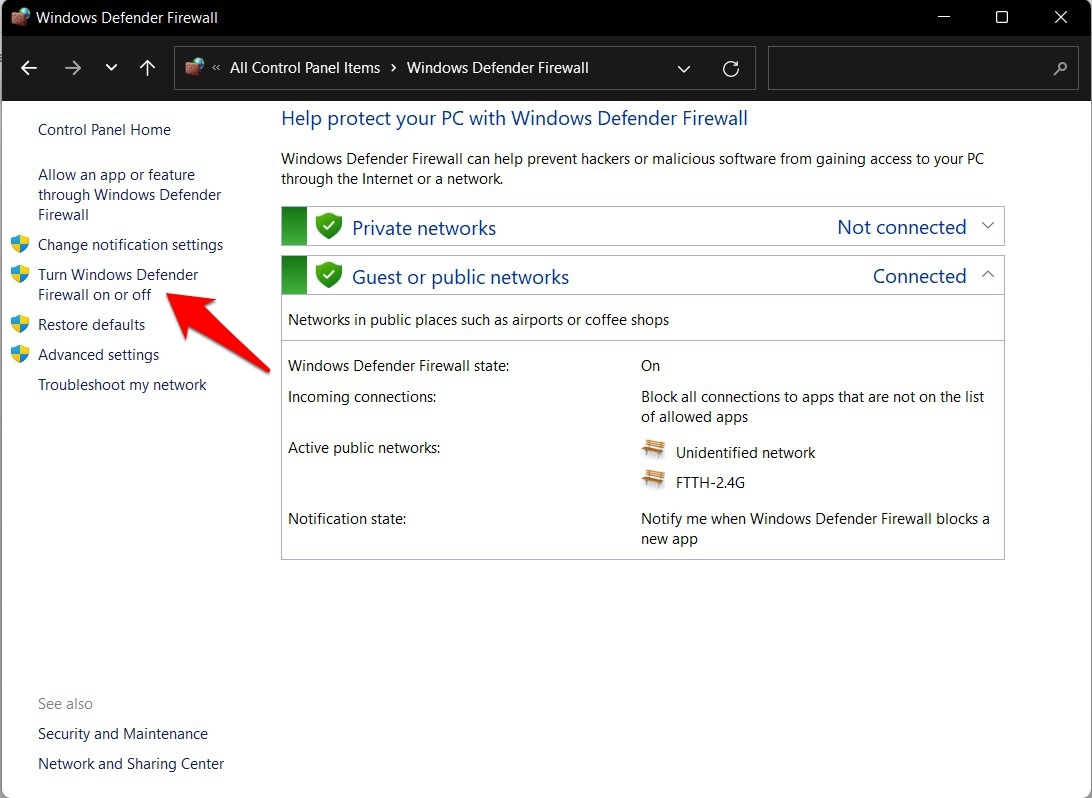The height and width of the screenshot is (798, 1092).
Task: Click the Forward navigation arrow
Action: [x=72, y=68]
